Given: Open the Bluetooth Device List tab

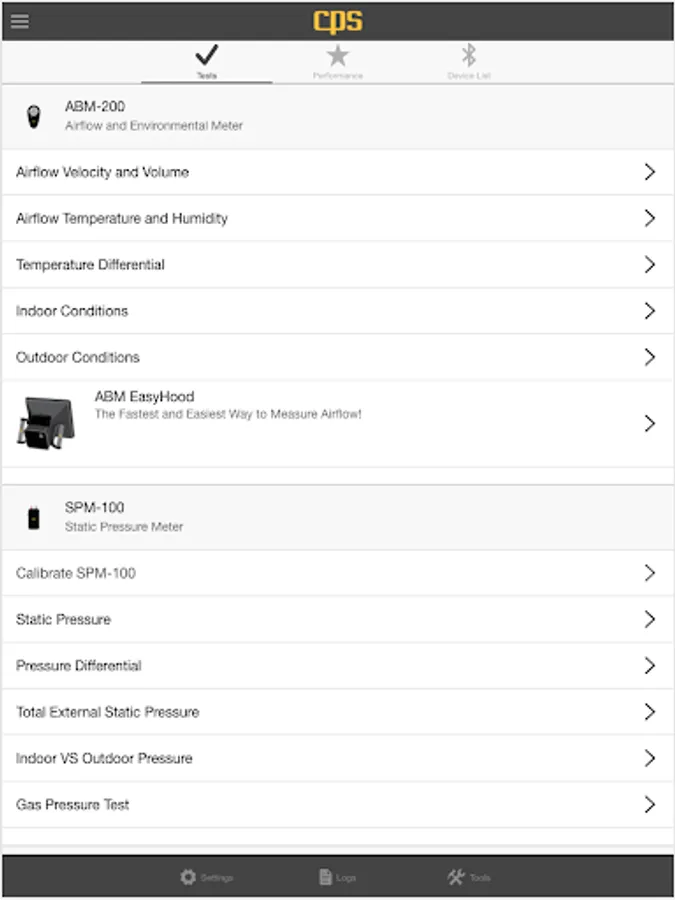Looking at the screenshot, I should click(x=469, y=62).
